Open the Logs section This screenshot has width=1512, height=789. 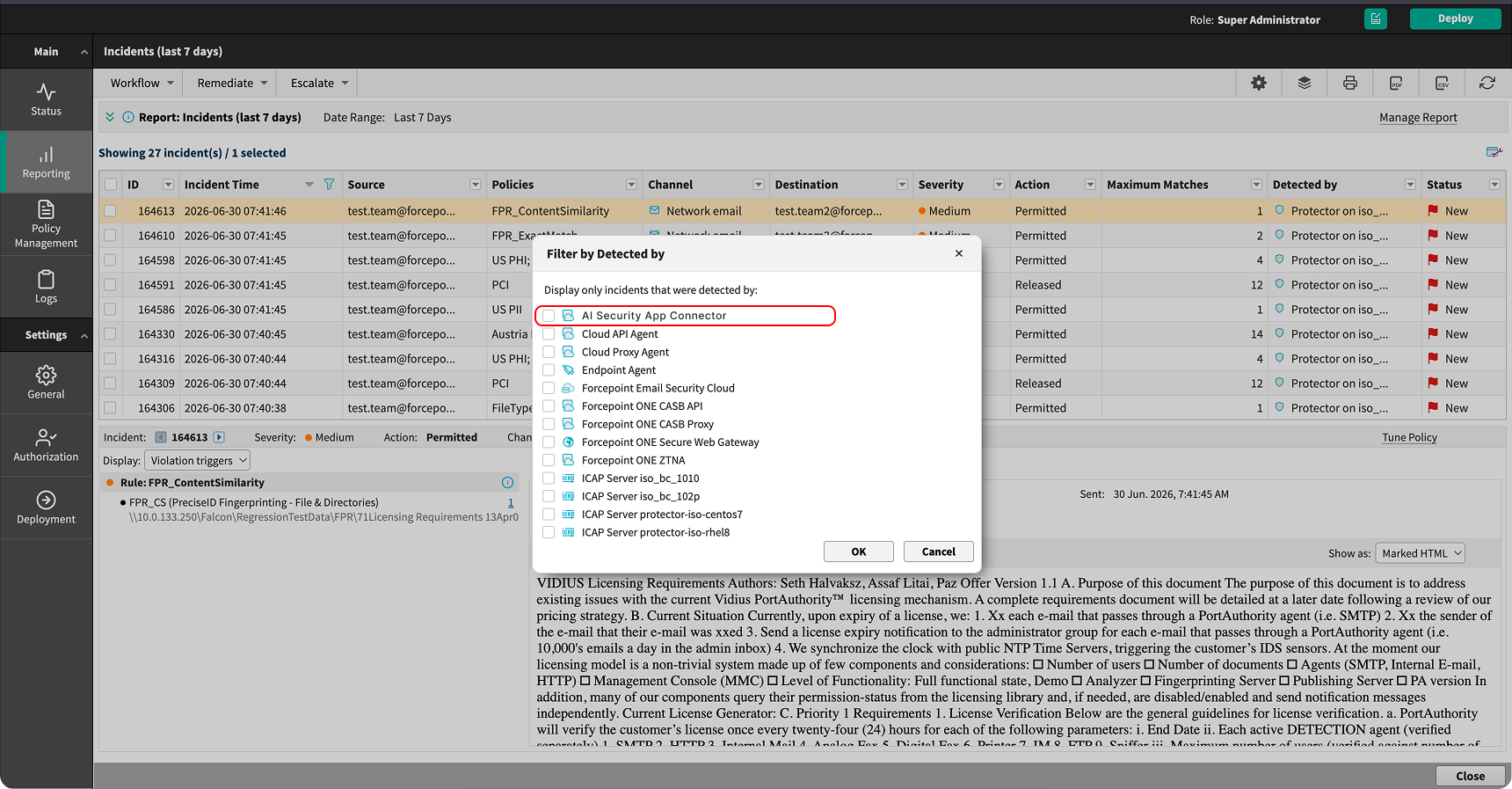[x=46, y=287]
